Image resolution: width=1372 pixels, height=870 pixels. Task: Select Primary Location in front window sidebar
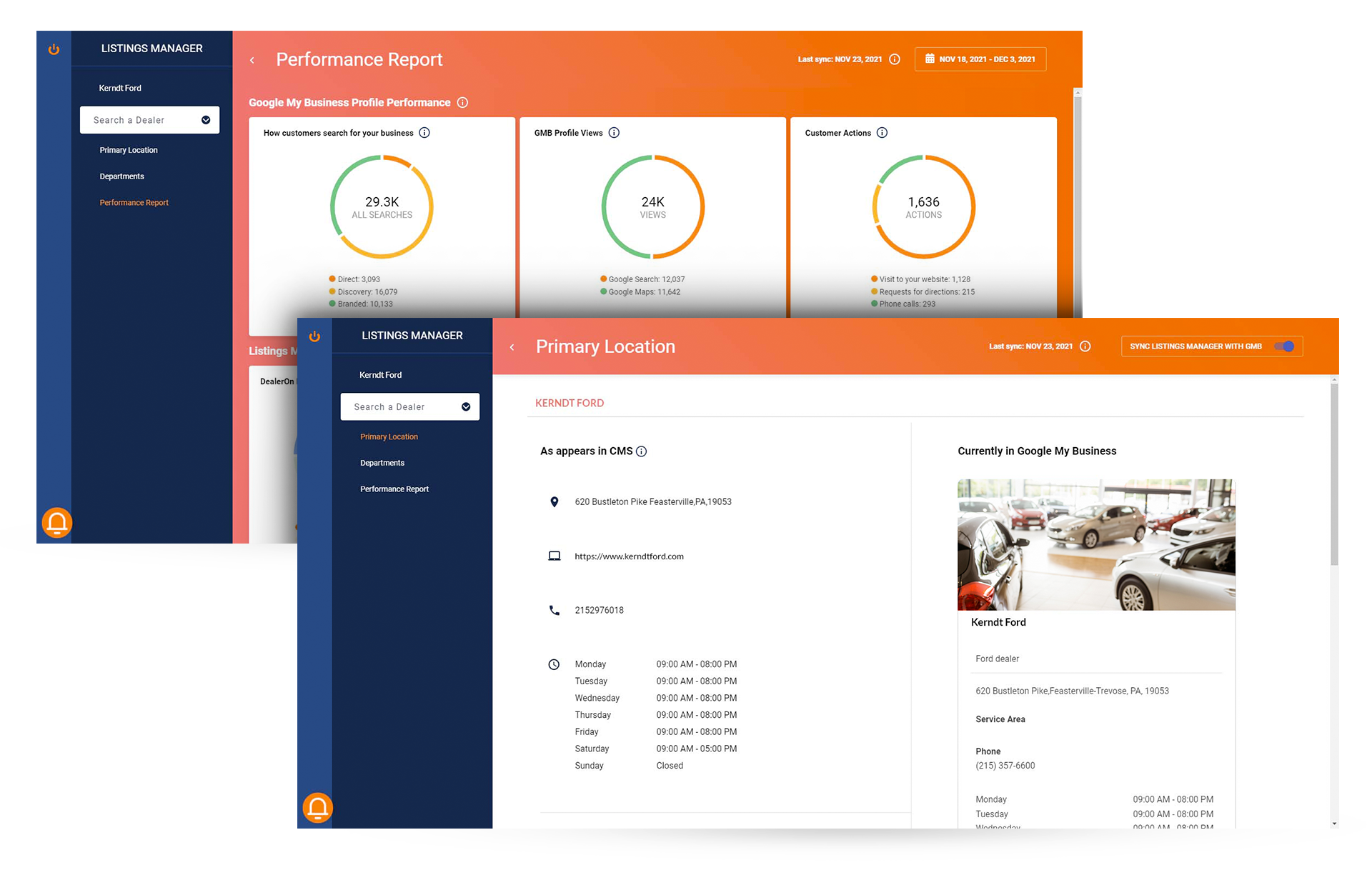click(389, 437)
